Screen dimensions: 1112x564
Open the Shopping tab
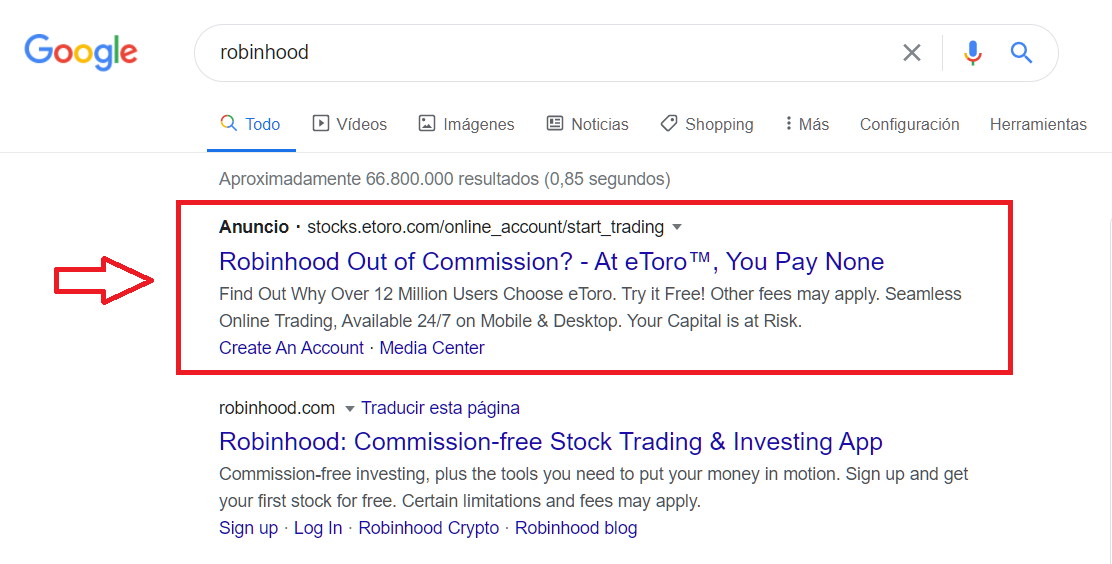point(707,124)
